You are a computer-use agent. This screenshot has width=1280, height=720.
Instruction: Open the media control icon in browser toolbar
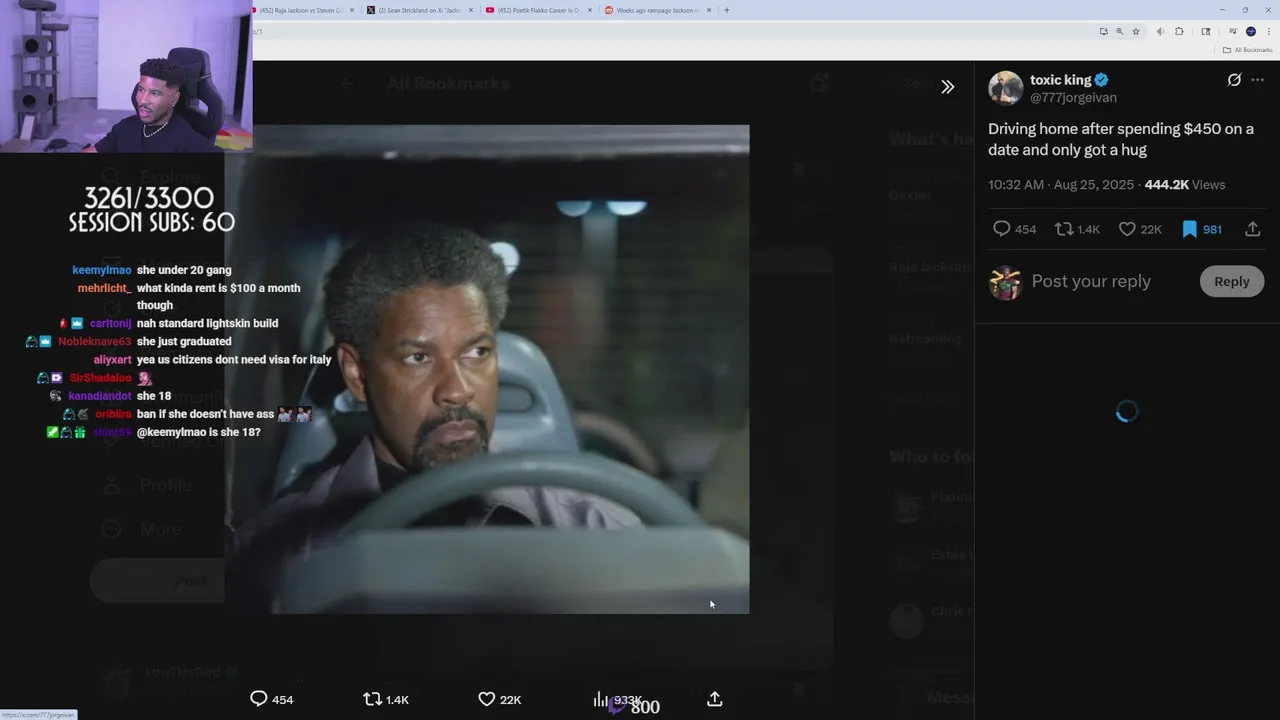pyautogui.click(x=1232, y=31)
